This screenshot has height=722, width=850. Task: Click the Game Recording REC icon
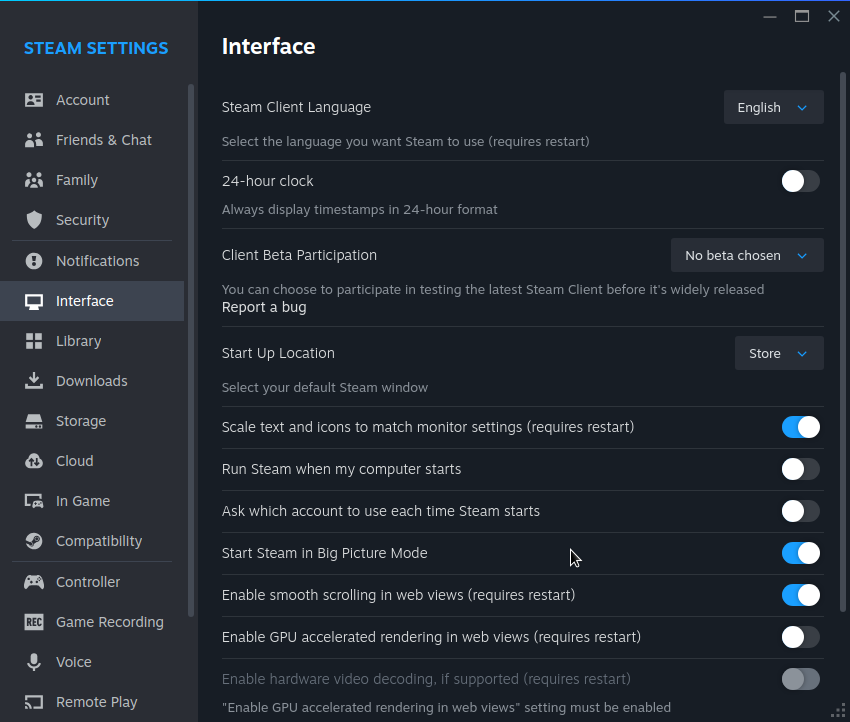[34, 622]
